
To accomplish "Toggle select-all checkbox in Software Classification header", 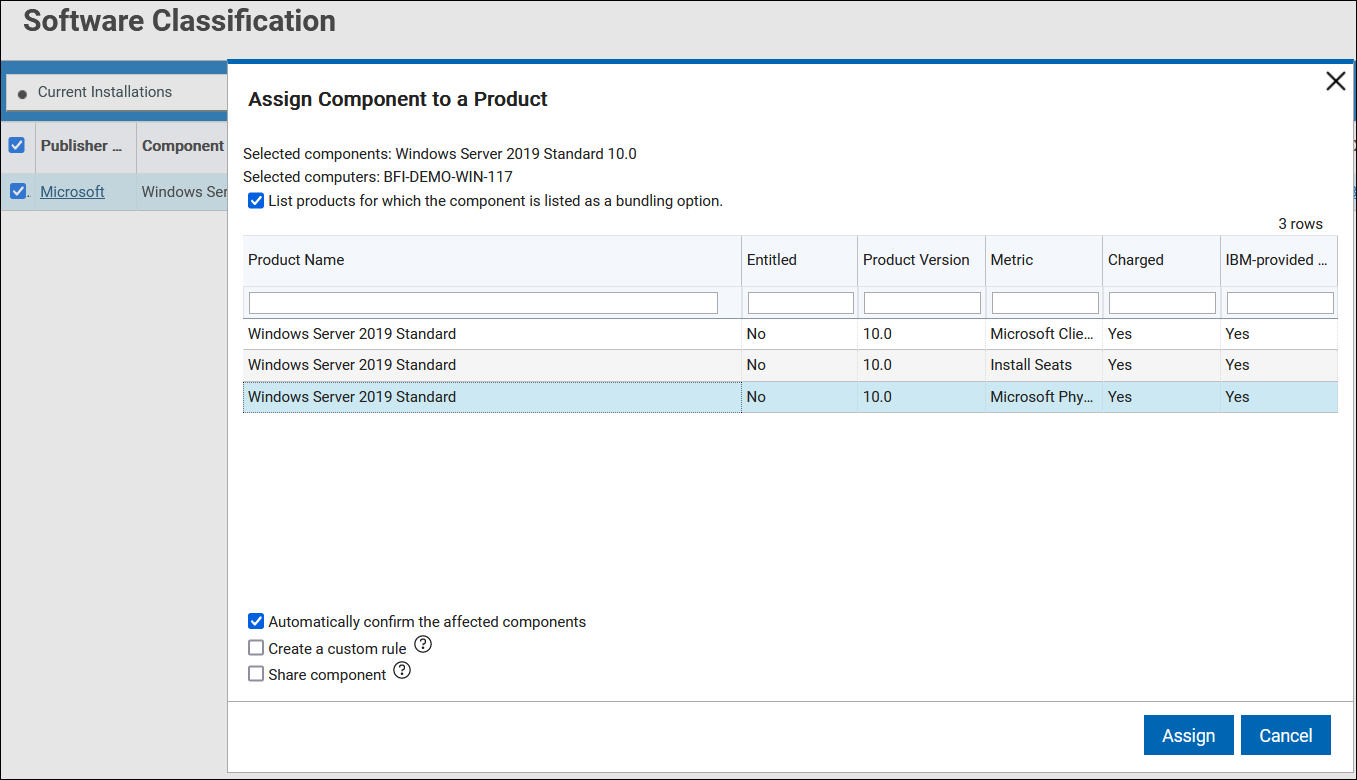I will coord(17,146).
